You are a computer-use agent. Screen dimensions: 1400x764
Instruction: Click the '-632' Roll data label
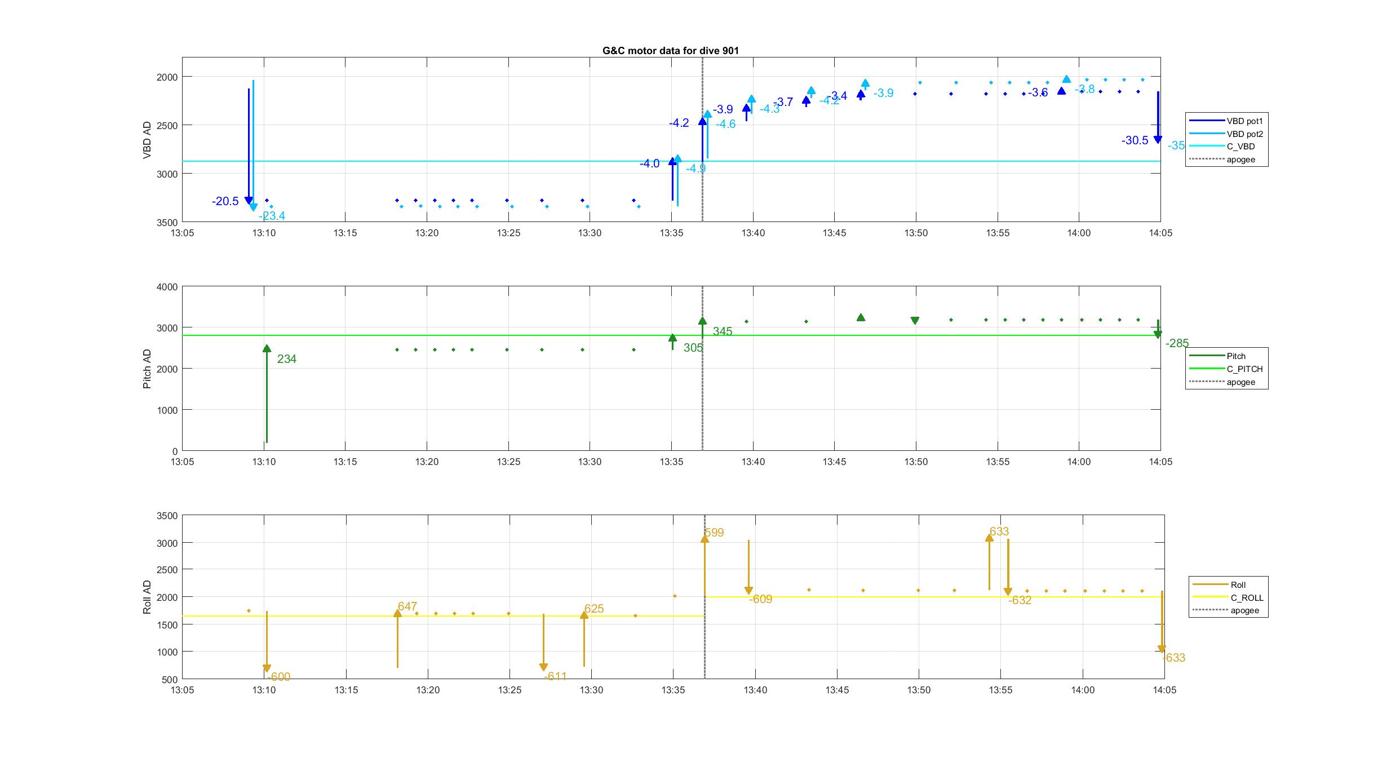point(1020,601)
